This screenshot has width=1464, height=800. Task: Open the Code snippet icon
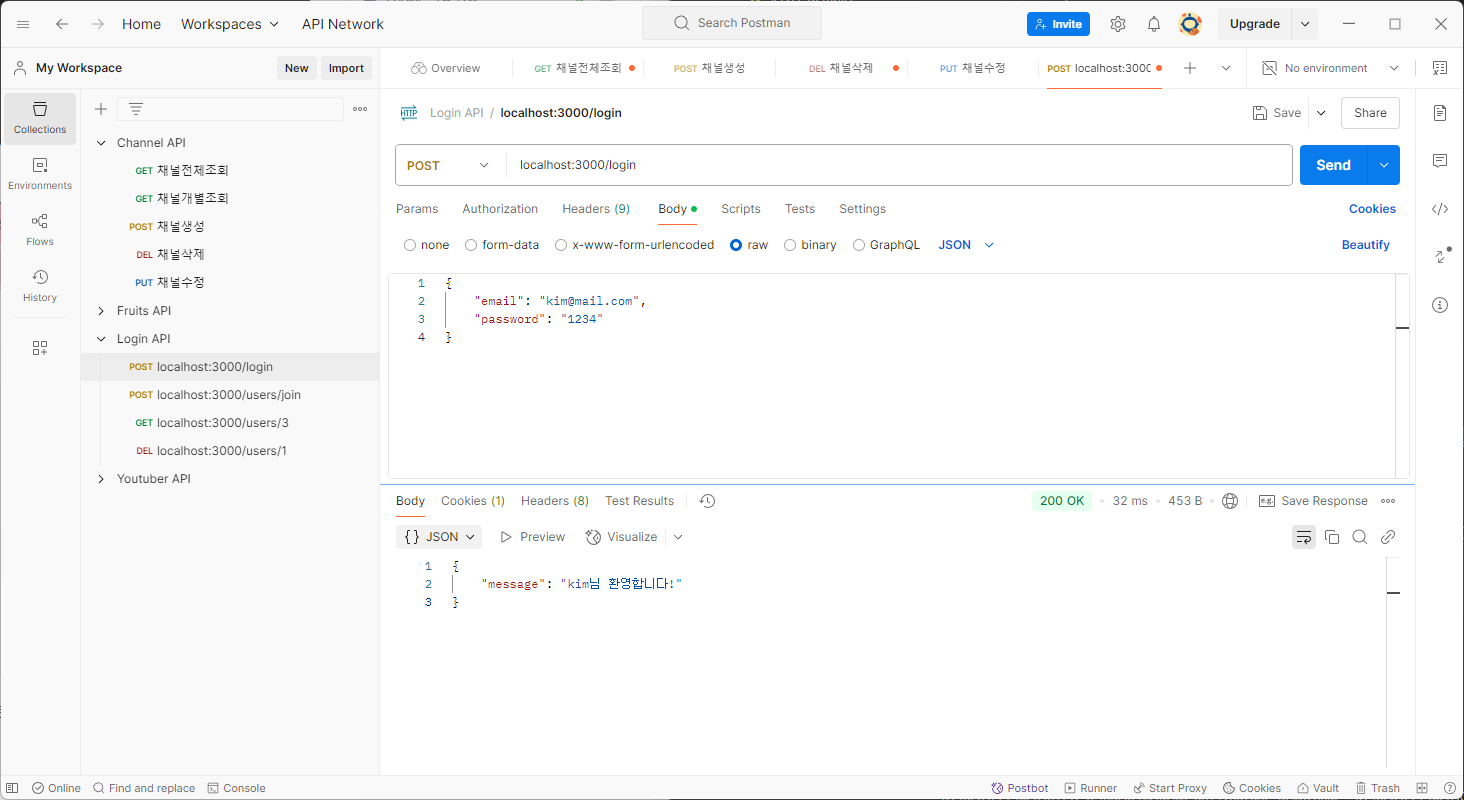pyautogui.click(x=1440, y=209)
